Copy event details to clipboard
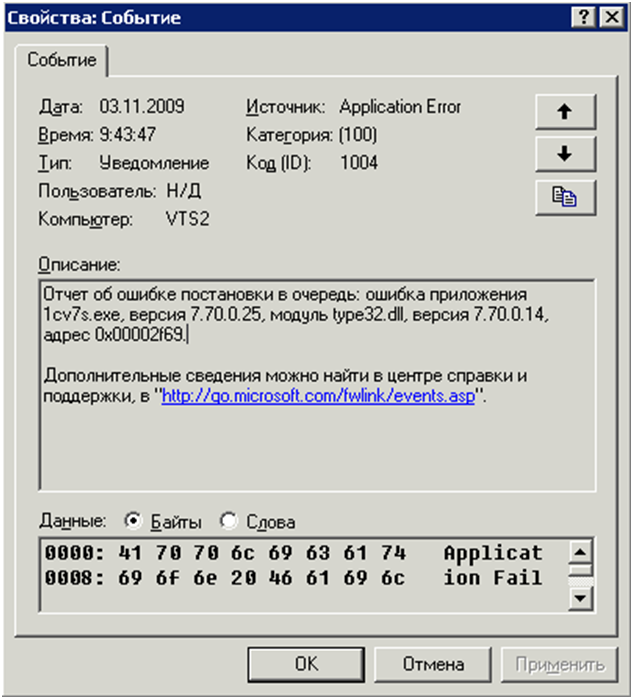633x699 pixels. [562, 197]
